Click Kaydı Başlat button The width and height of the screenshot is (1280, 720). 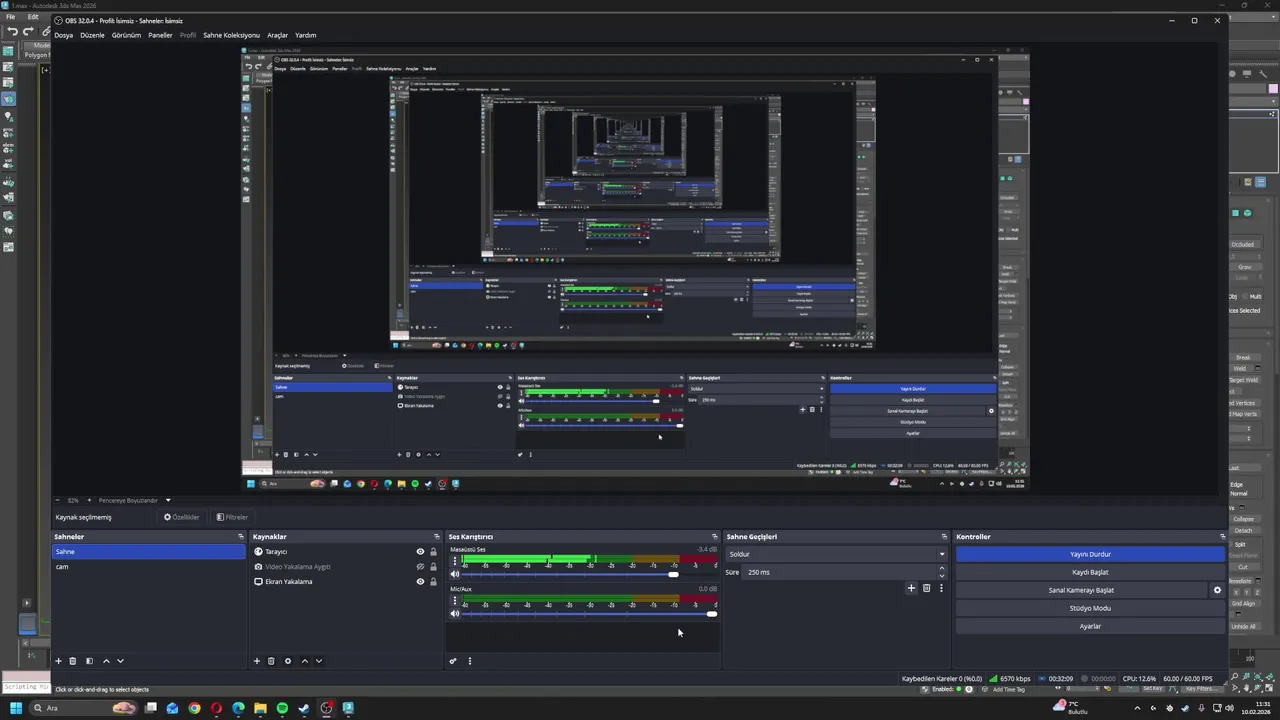(x=1090, y=572)
